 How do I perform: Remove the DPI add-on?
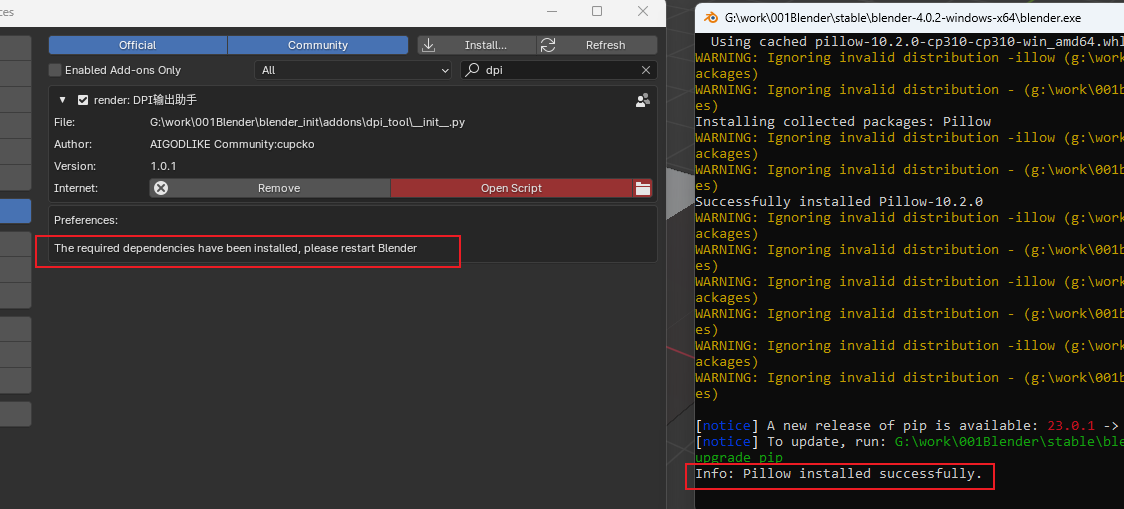tap(270, 188)
